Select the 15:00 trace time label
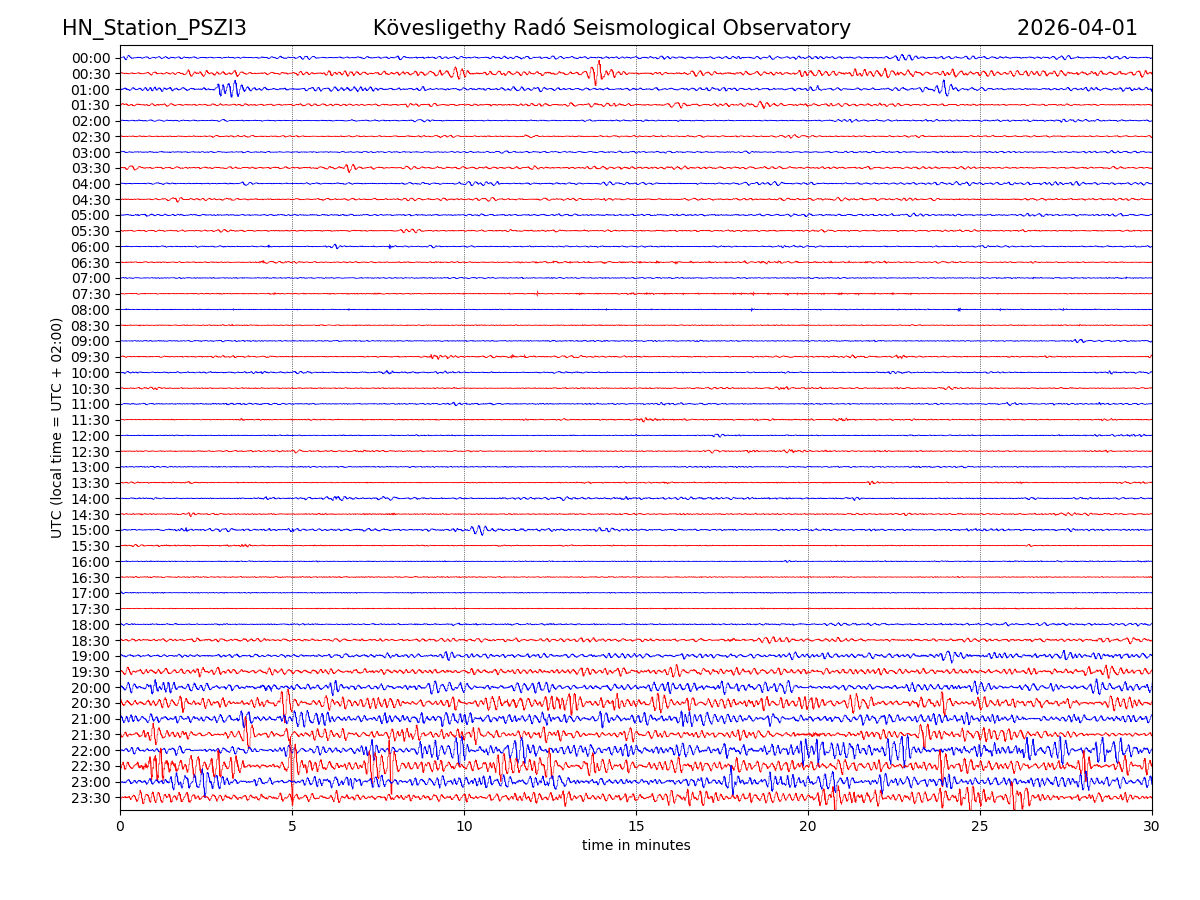 point(91,530)
